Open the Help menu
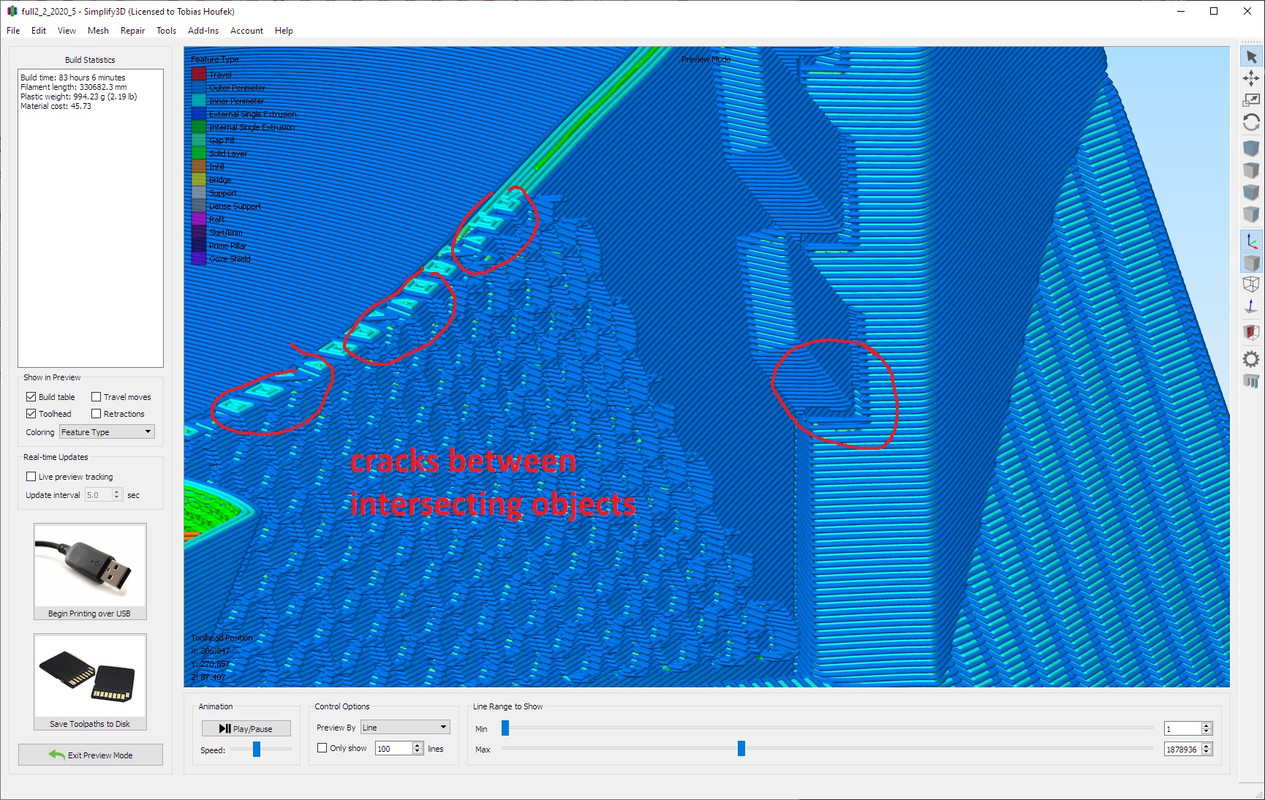1265x800 pixels. [x=284, y=31]
